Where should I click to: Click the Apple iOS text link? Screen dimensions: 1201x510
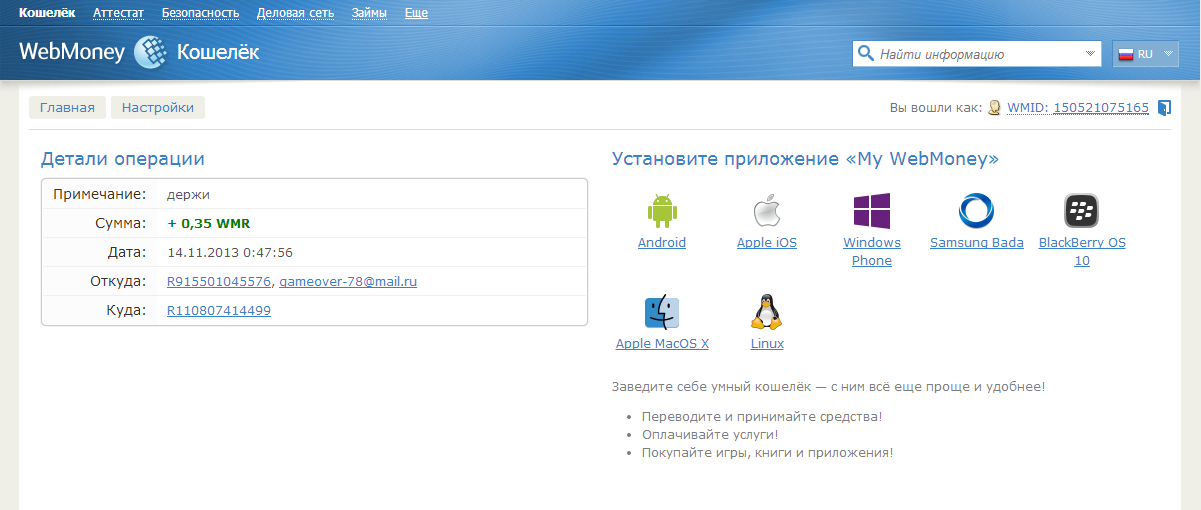pyautogui.click(x=767, y=243)
